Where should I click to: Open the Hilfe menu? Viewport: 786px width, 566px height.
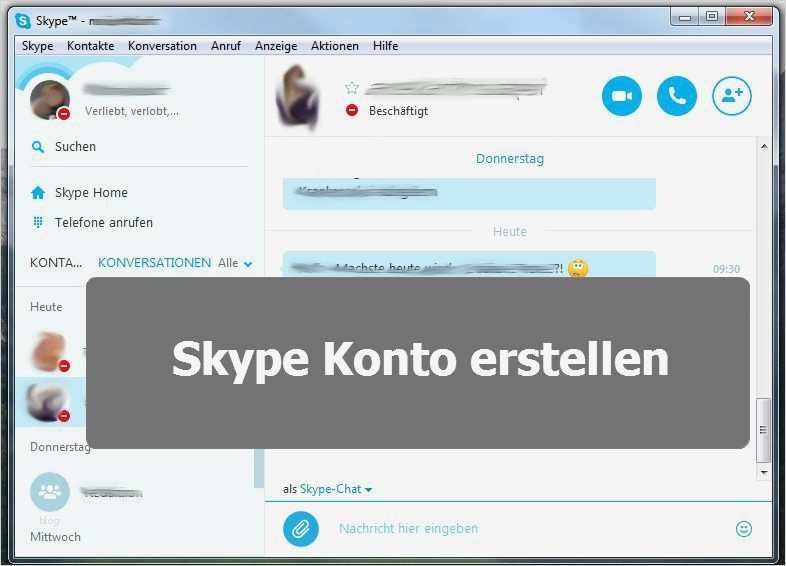tap(385, 46)
